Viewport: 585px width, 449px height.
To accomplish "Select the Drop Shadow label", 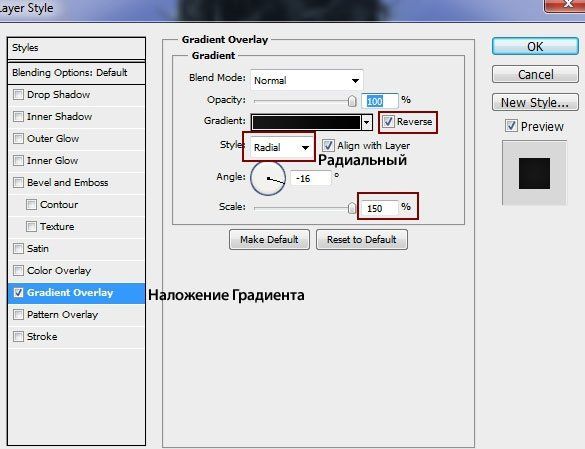I will click(x=59, y=94).
